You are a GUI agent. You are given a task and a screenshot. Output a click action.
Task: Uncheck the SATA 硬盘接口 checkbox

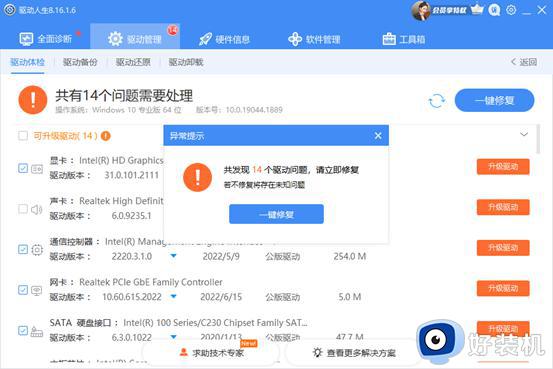(x=23, y=331)
